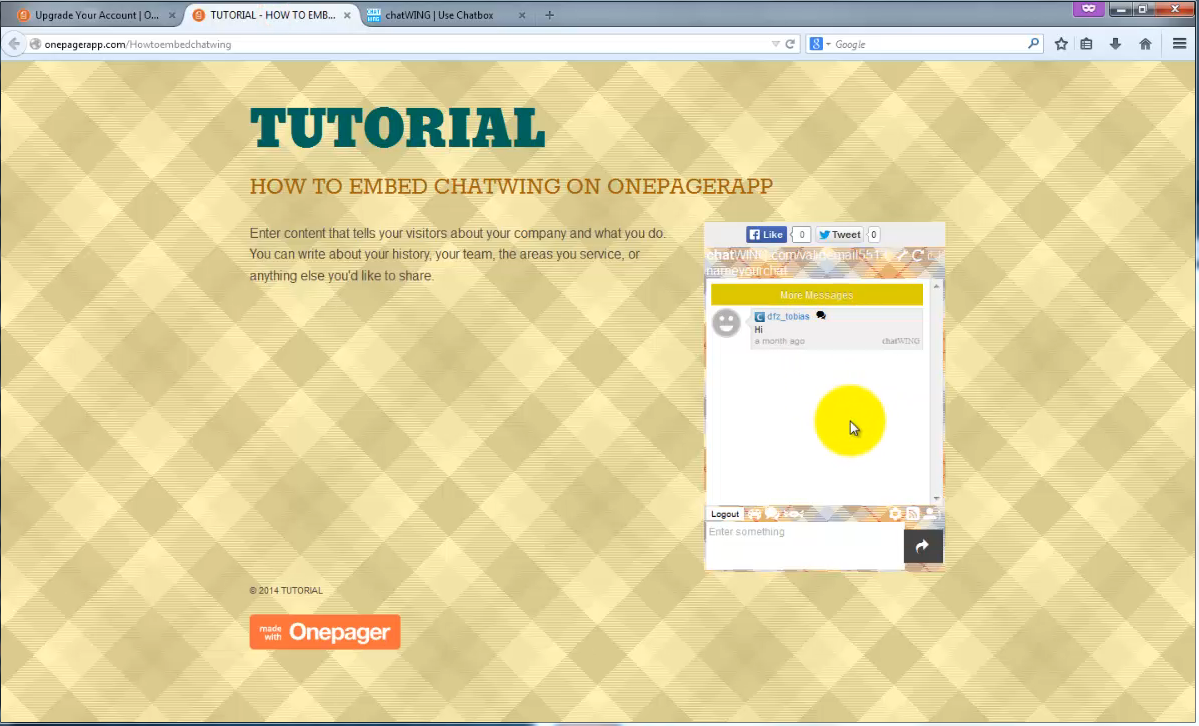Click the smiley avatar of dfz_tobias
This screenshot has height=726, width=1199.
pyautogui.click(x=726, y=323)
